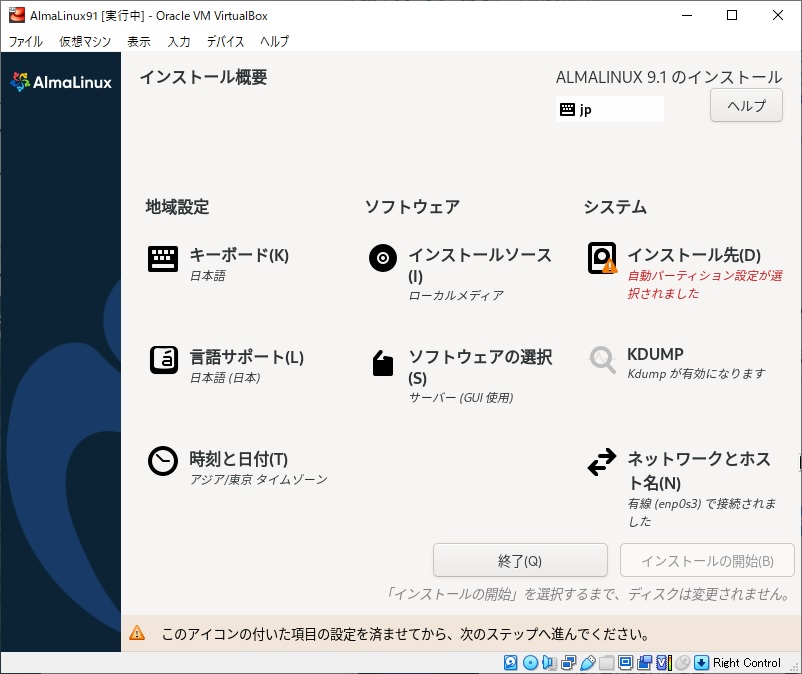Click the VirtualBox audio status icon

point(549,663)
